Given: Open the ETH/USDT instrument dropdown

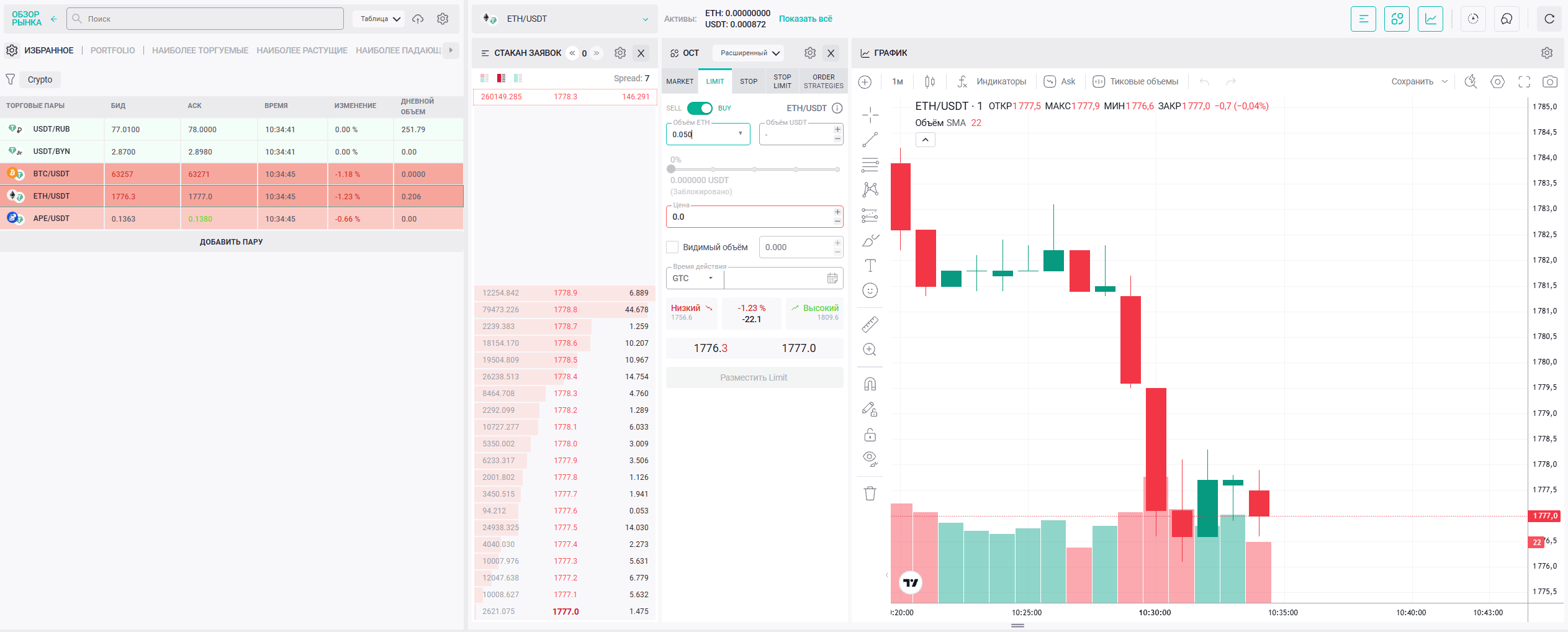Looking at the screenshot, I should [x=565, y=19].
